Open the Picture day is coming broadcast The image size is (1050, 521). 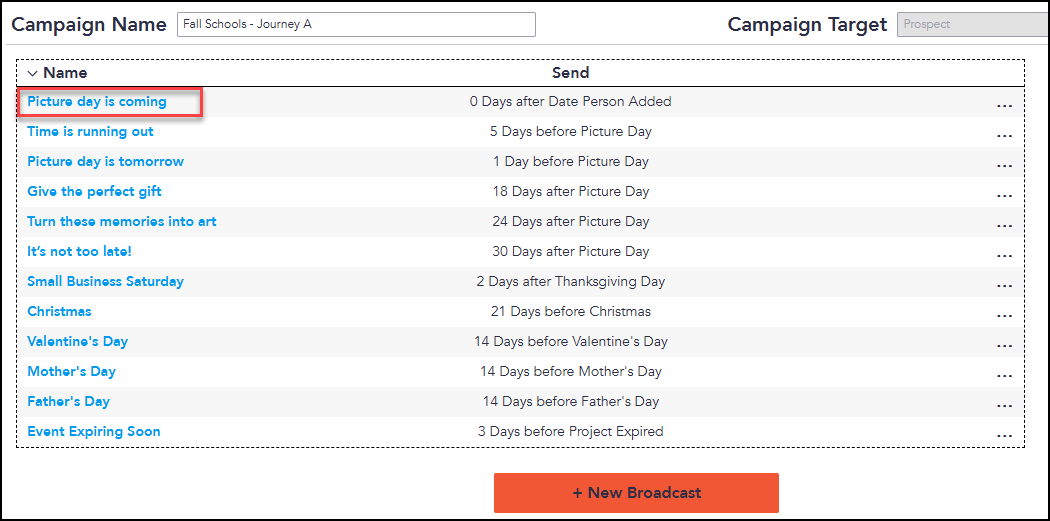click(97, 102)
